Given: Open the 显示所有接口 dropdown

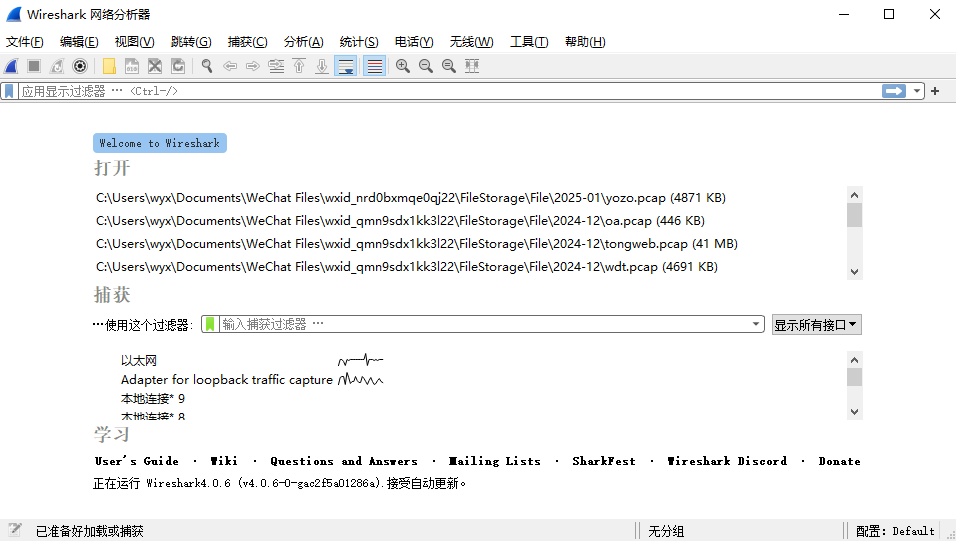Looking at the screenshot, I should pos(816,325).
